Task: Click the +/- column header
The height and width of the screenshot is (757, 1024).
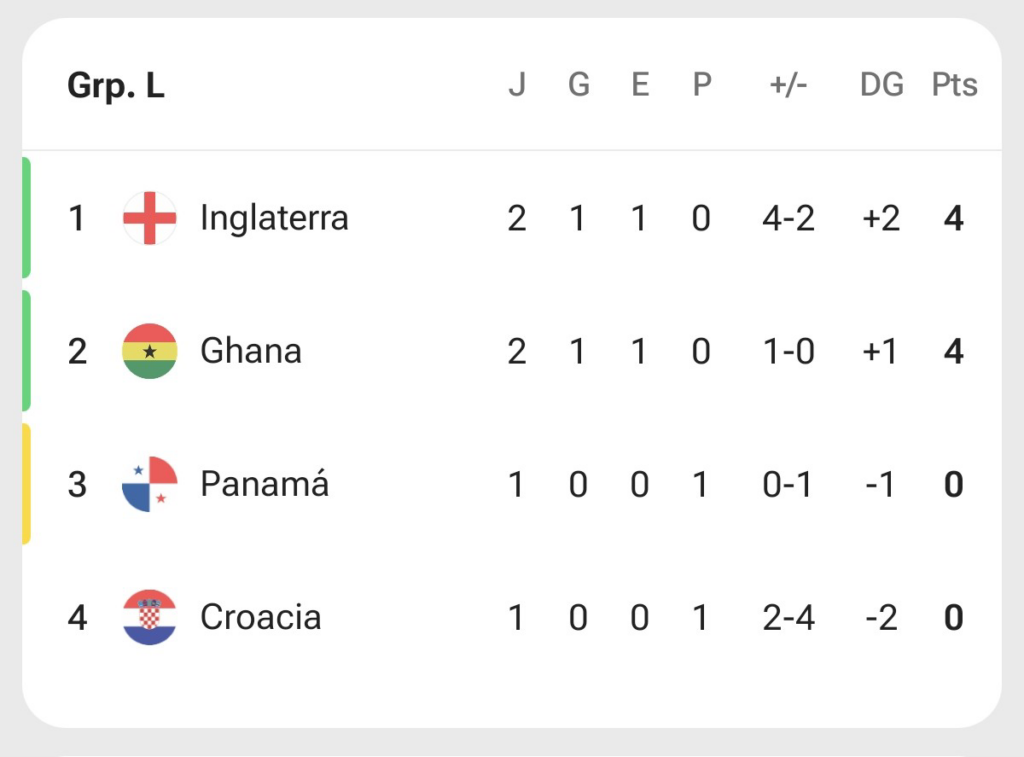Action: [x=788, y=85]
